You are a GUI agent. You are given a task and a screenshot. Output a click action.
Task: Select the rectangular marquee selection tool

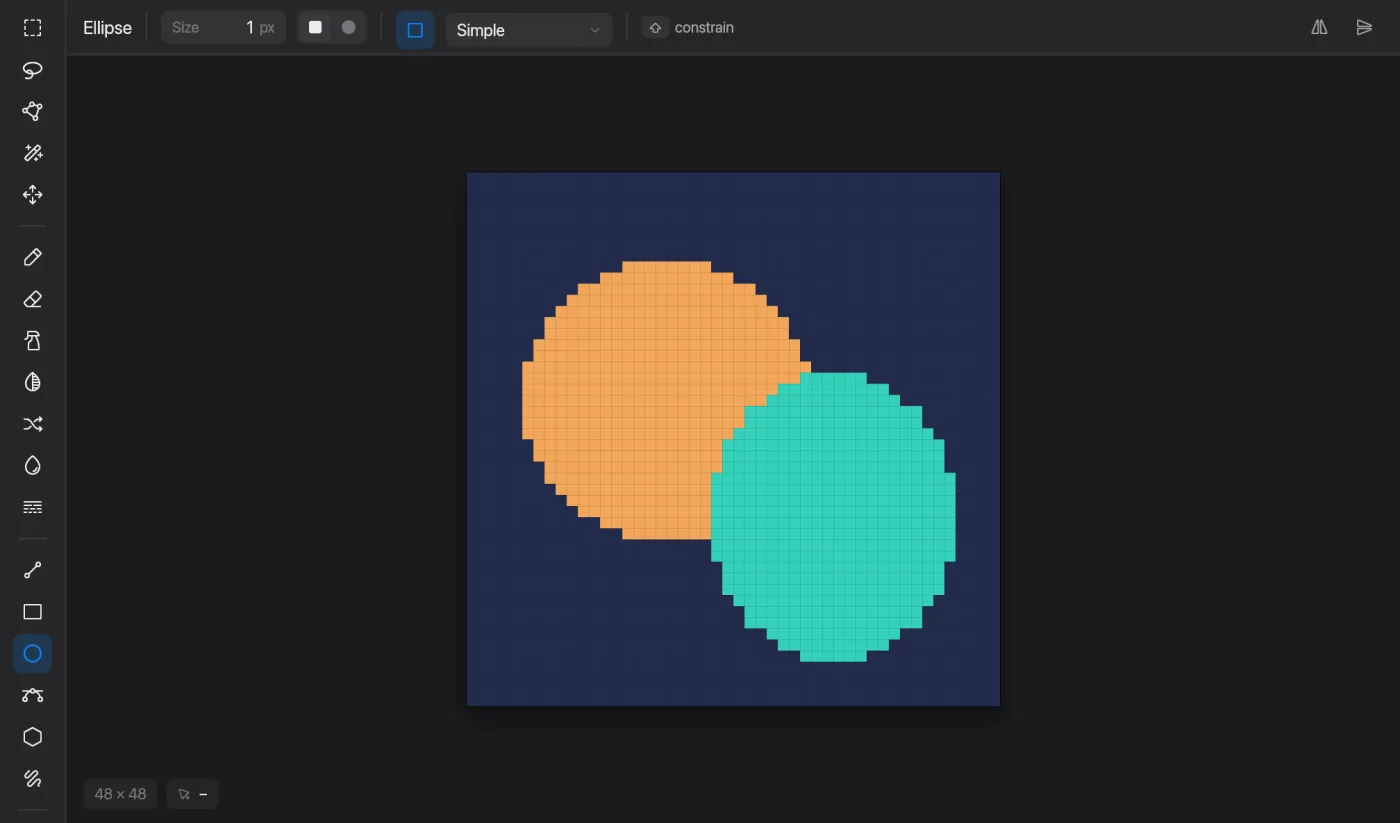tap(33, 28)
